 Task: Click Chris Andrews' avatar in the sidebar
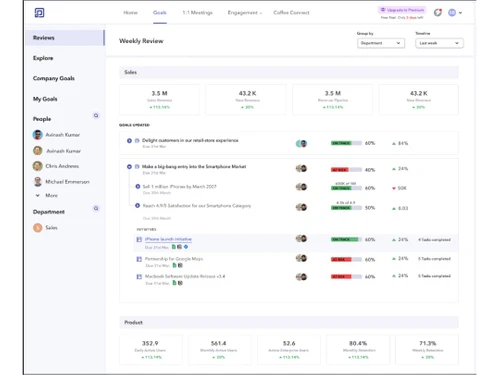pos(38,166)
